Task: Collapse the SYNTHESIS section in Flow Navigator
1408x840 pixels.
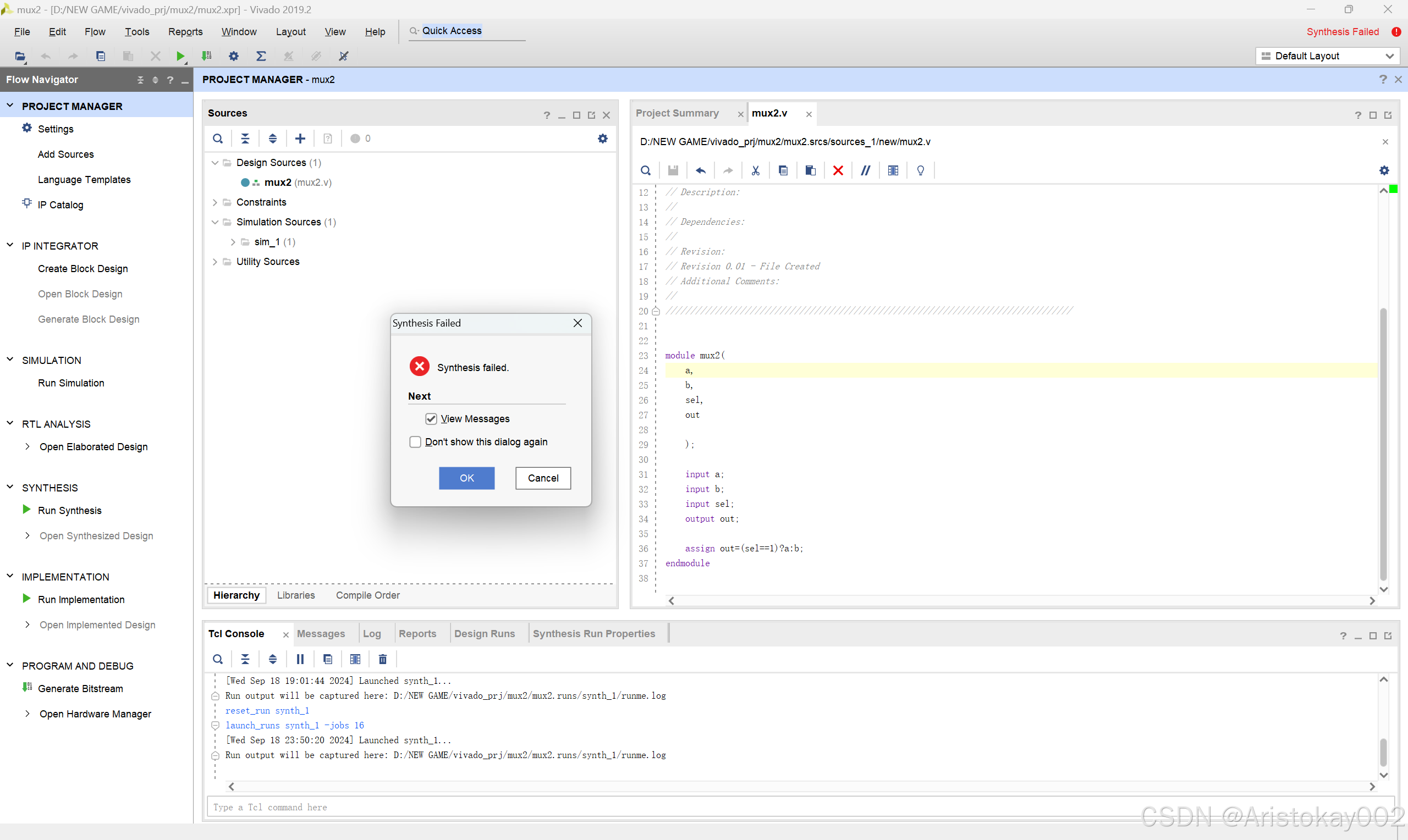Action: (10, 488)
